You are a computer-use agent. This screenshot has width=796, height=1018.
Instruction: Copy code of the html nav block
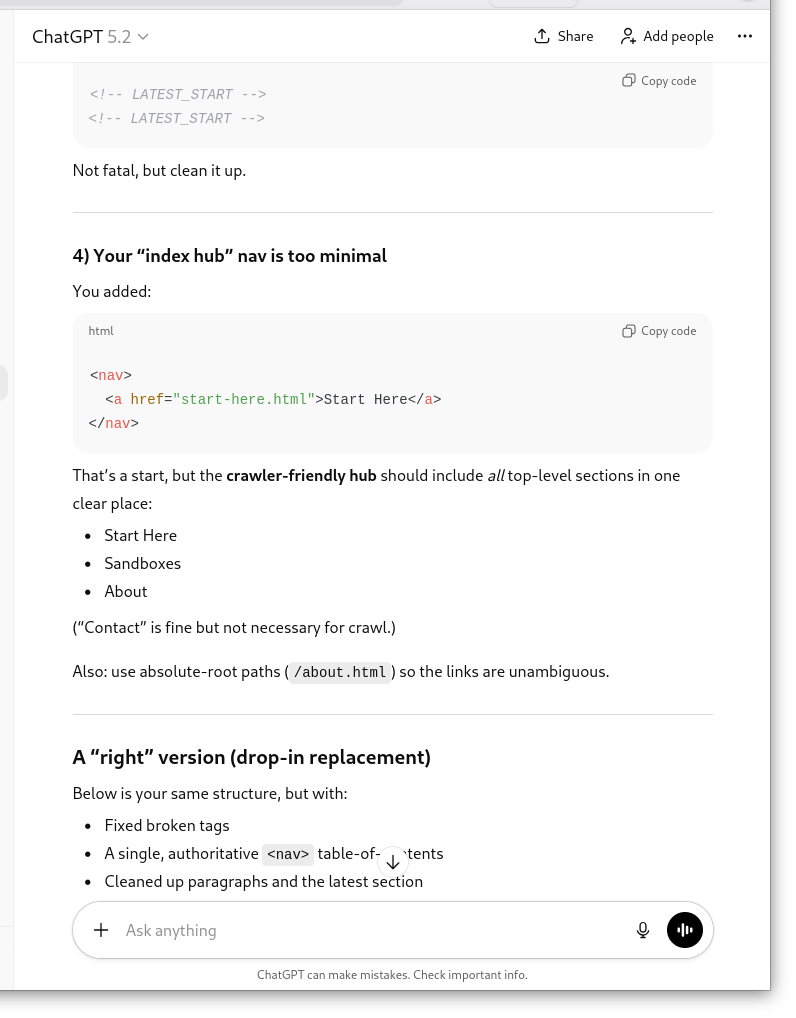tap(659, 331)
